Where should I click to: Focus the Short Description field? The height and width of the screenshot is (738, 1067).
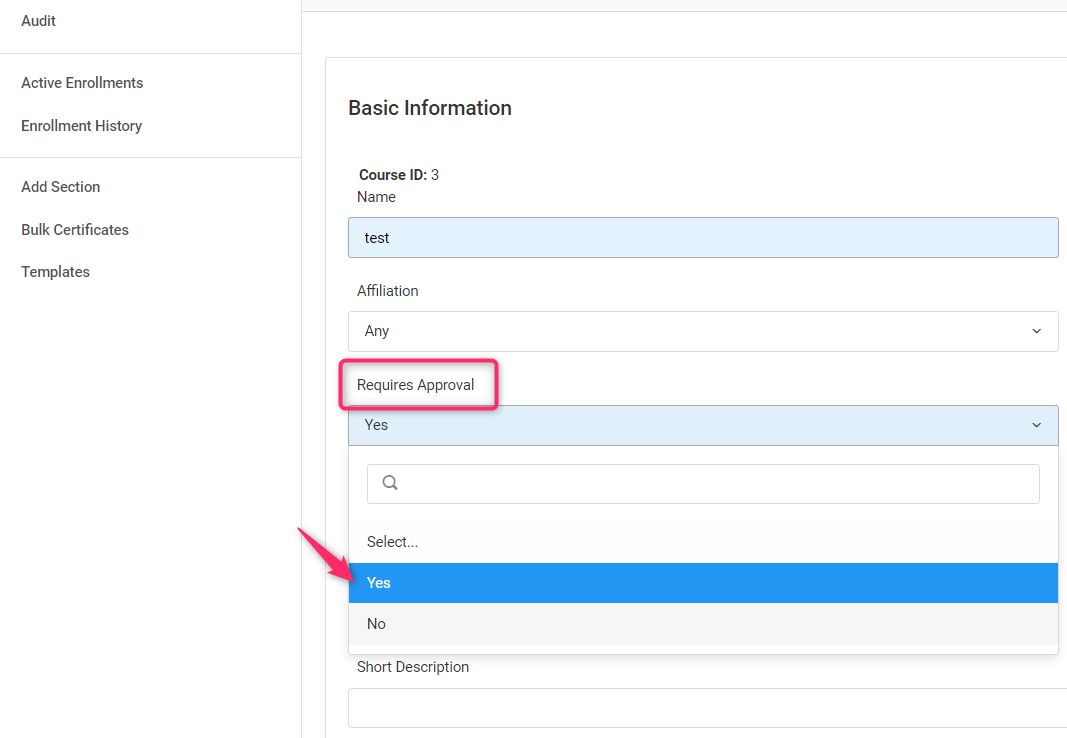pos(707,708)
